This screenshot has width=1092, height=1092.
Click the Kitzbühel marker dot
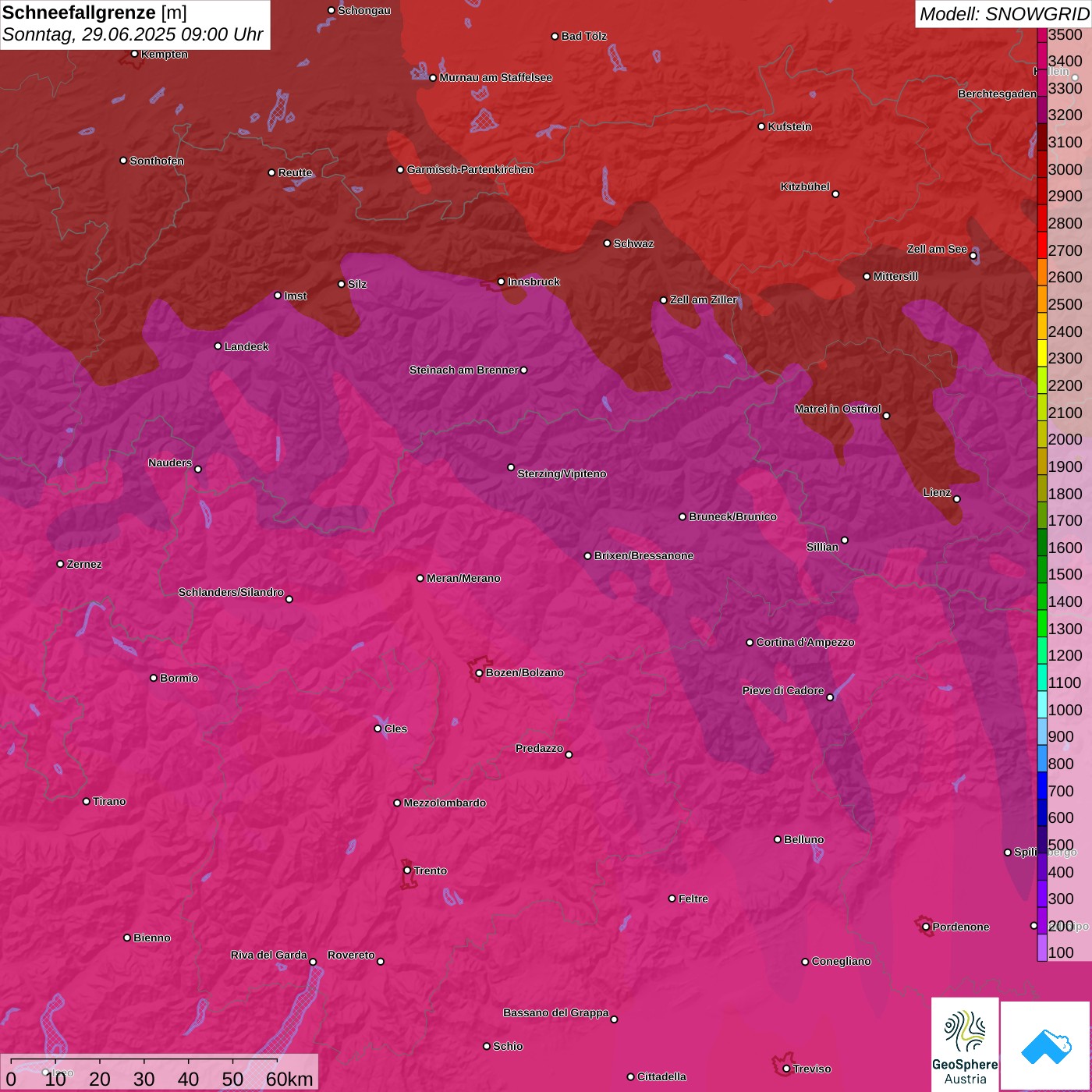click(835, 194)
